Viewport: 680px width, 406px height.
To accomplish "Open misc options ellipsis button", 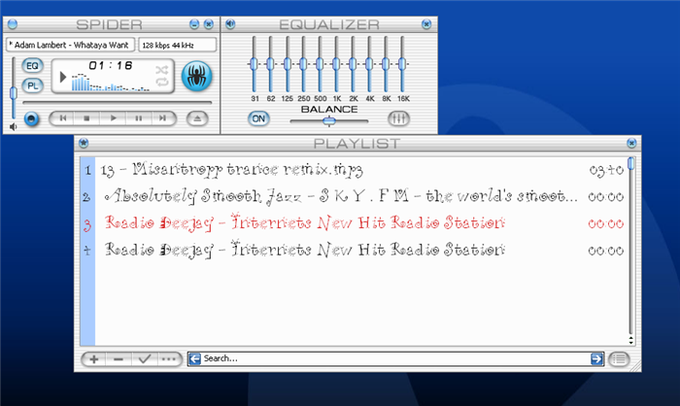I will point(169,359).
